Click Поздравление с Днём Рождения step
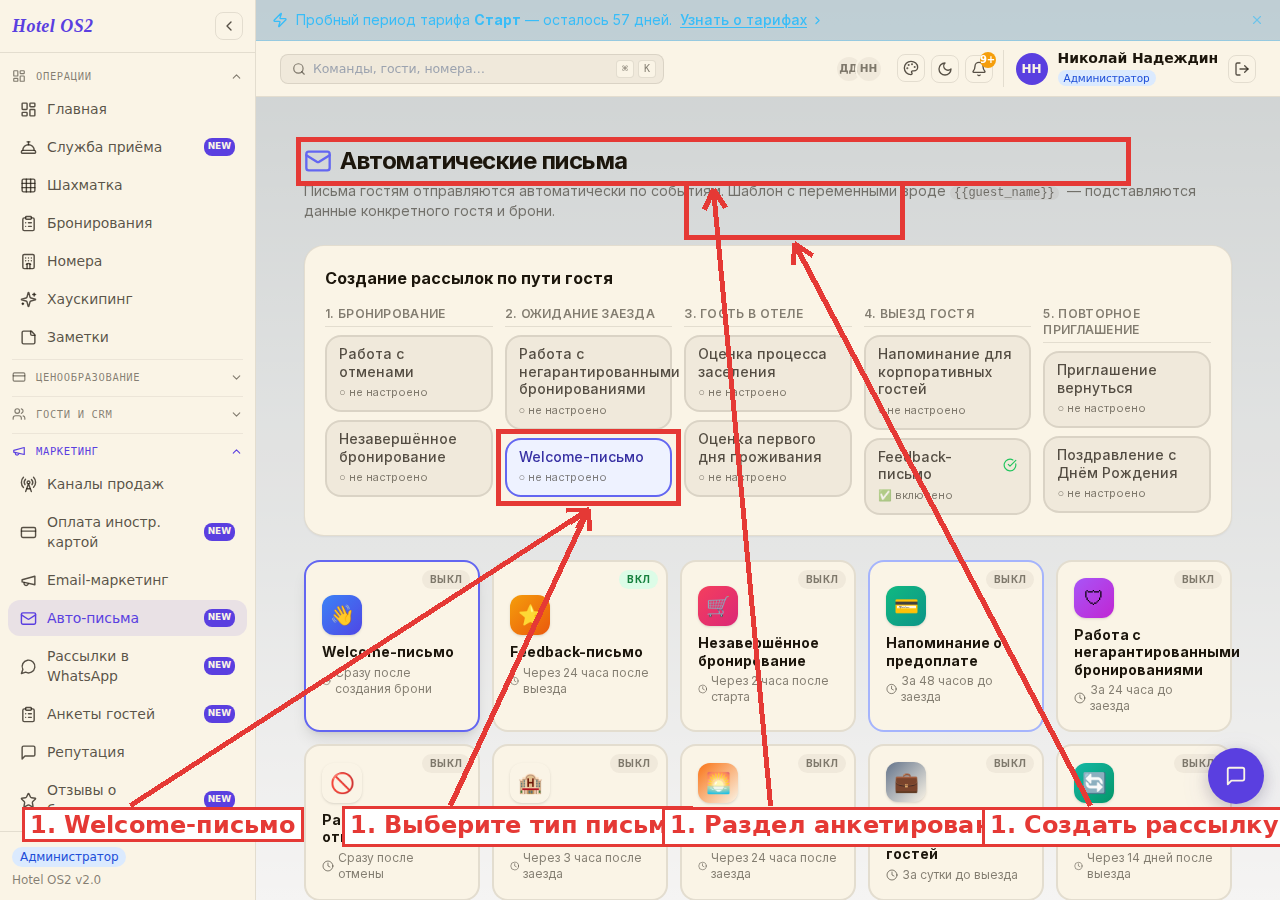This screenshot has width=1280, height=900. click(x=1126, y=474)
